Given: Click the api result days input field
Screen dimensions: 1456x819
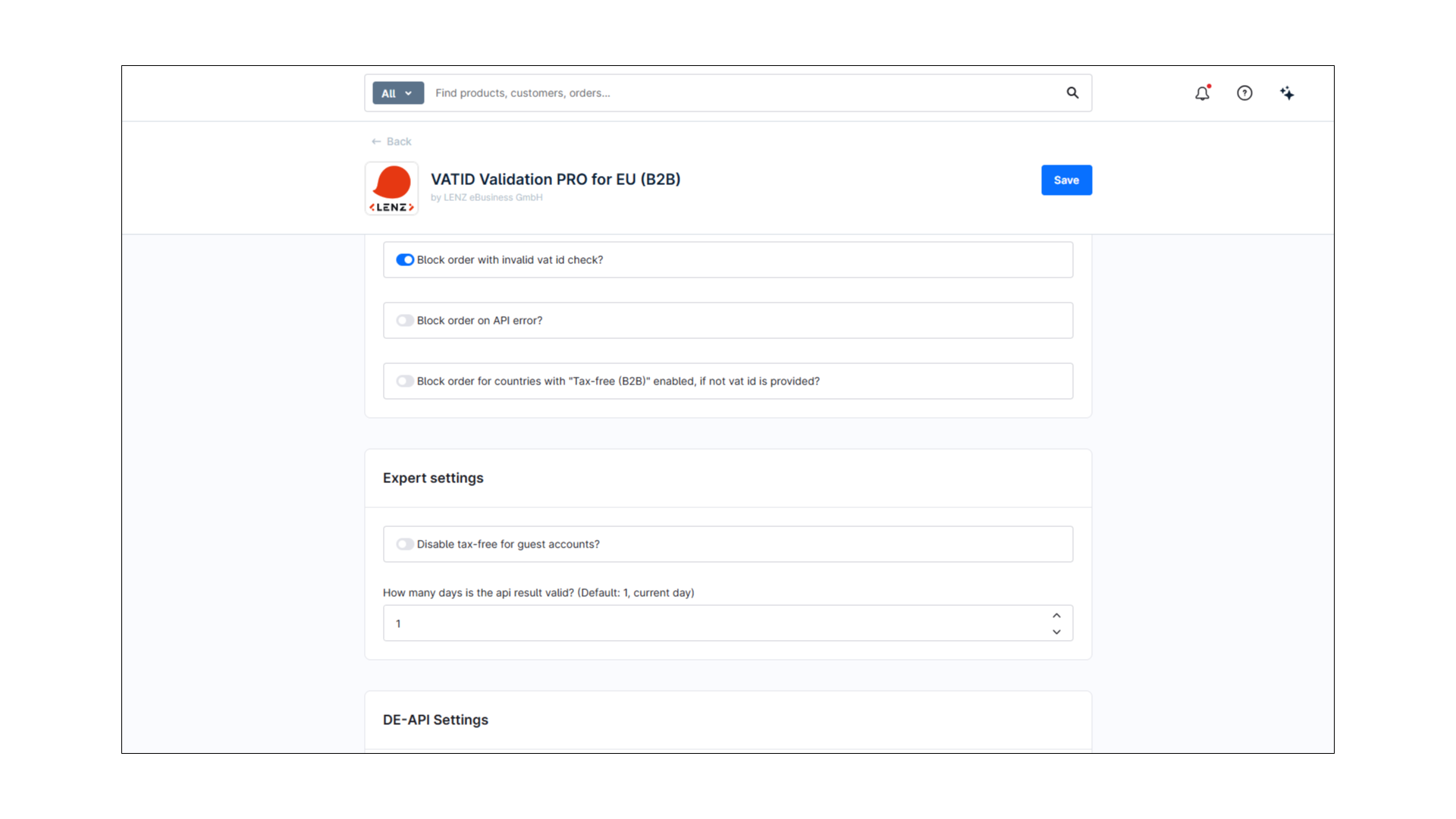Looking at the screenshot, I should pos(713,623).
